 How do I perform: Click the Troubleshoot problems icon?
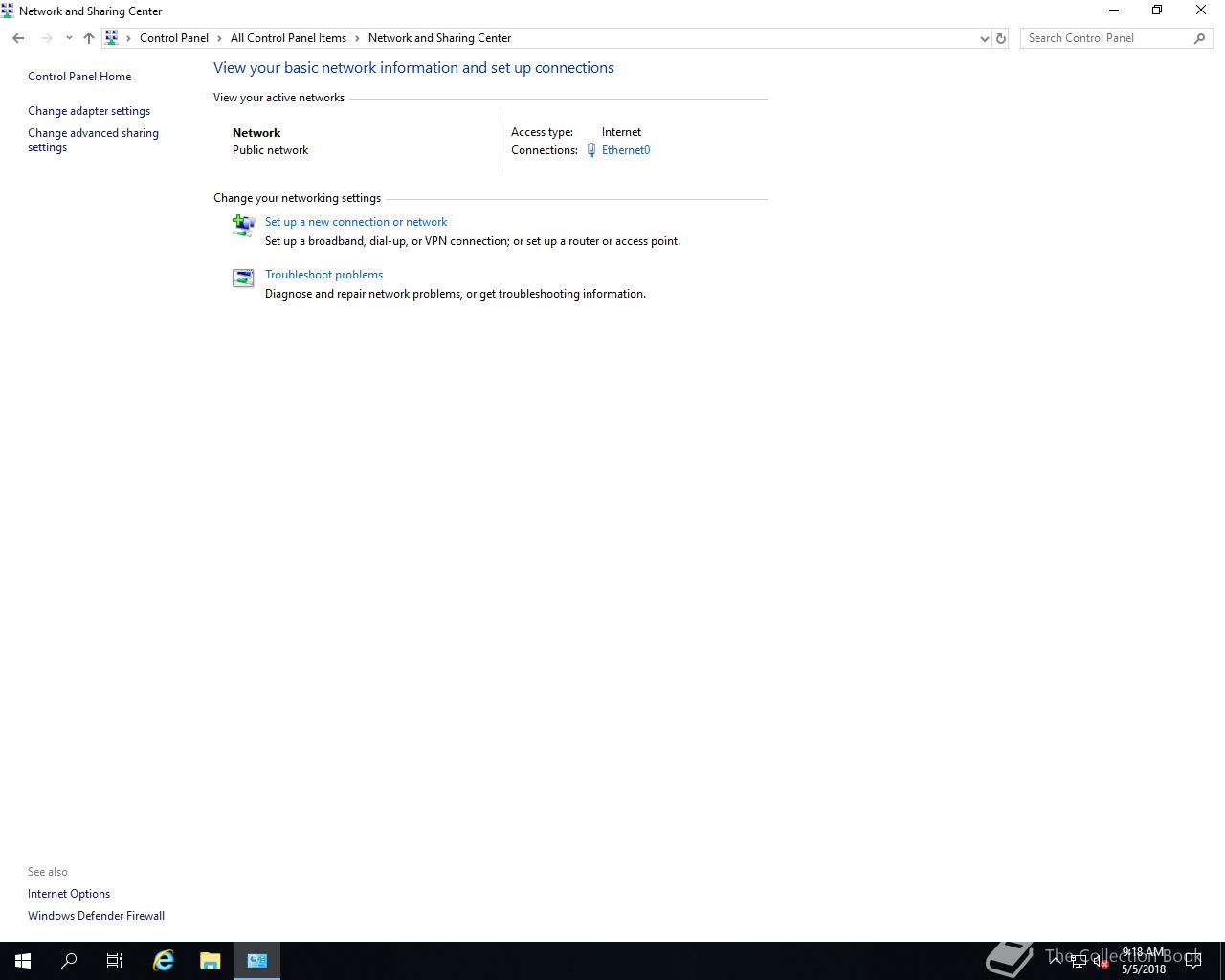243,278
